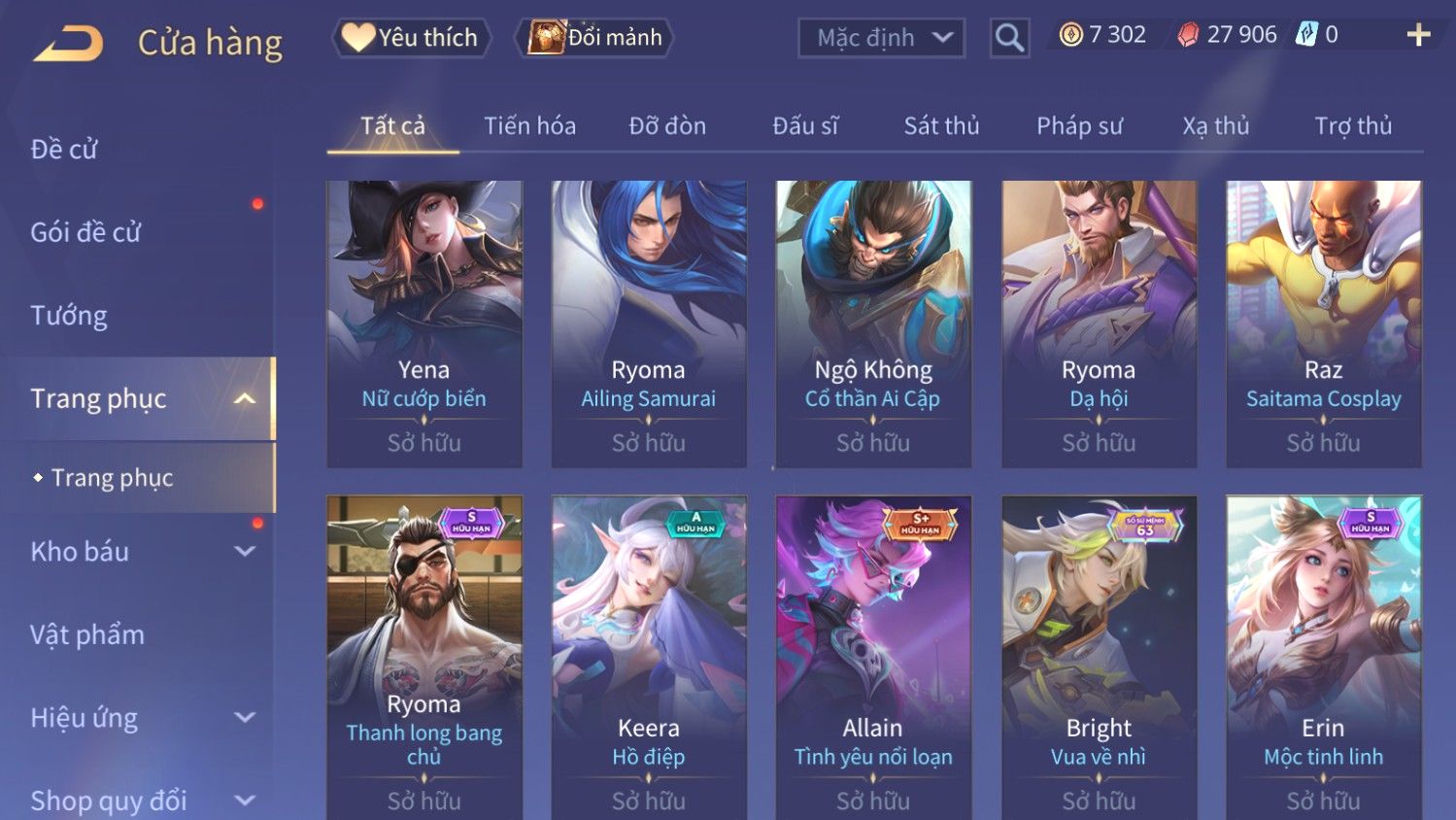Click the red ruby balance icon
Image resolution: width=1456 pixels, height=820 pixels.
[1188, 35]
